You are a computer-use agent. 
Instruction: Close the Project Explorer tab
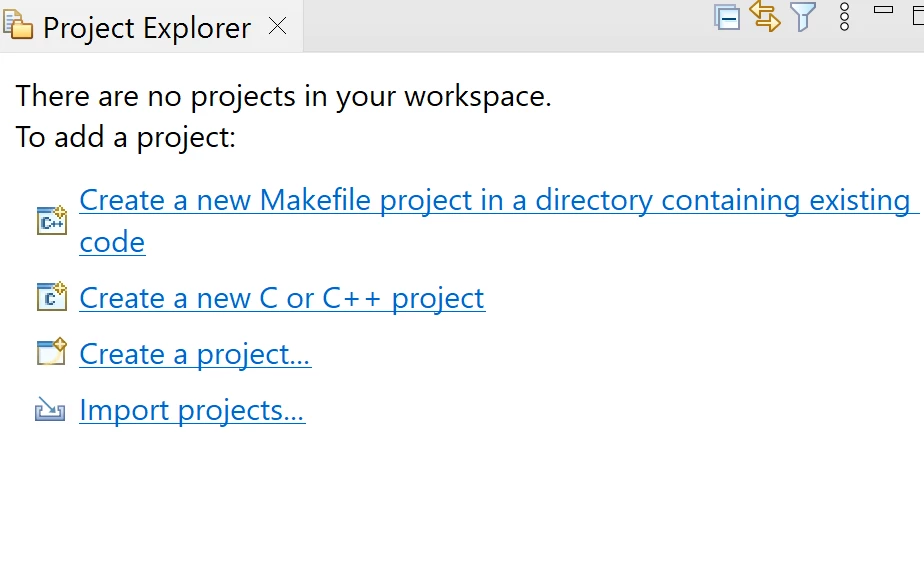(278, 26)
